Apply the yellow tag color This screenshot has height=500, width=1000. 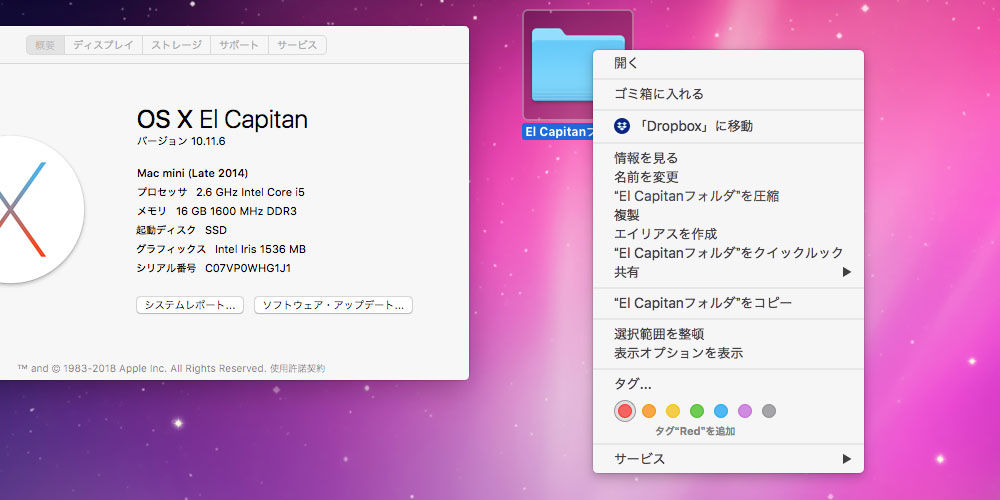click(x=673, y=411)
